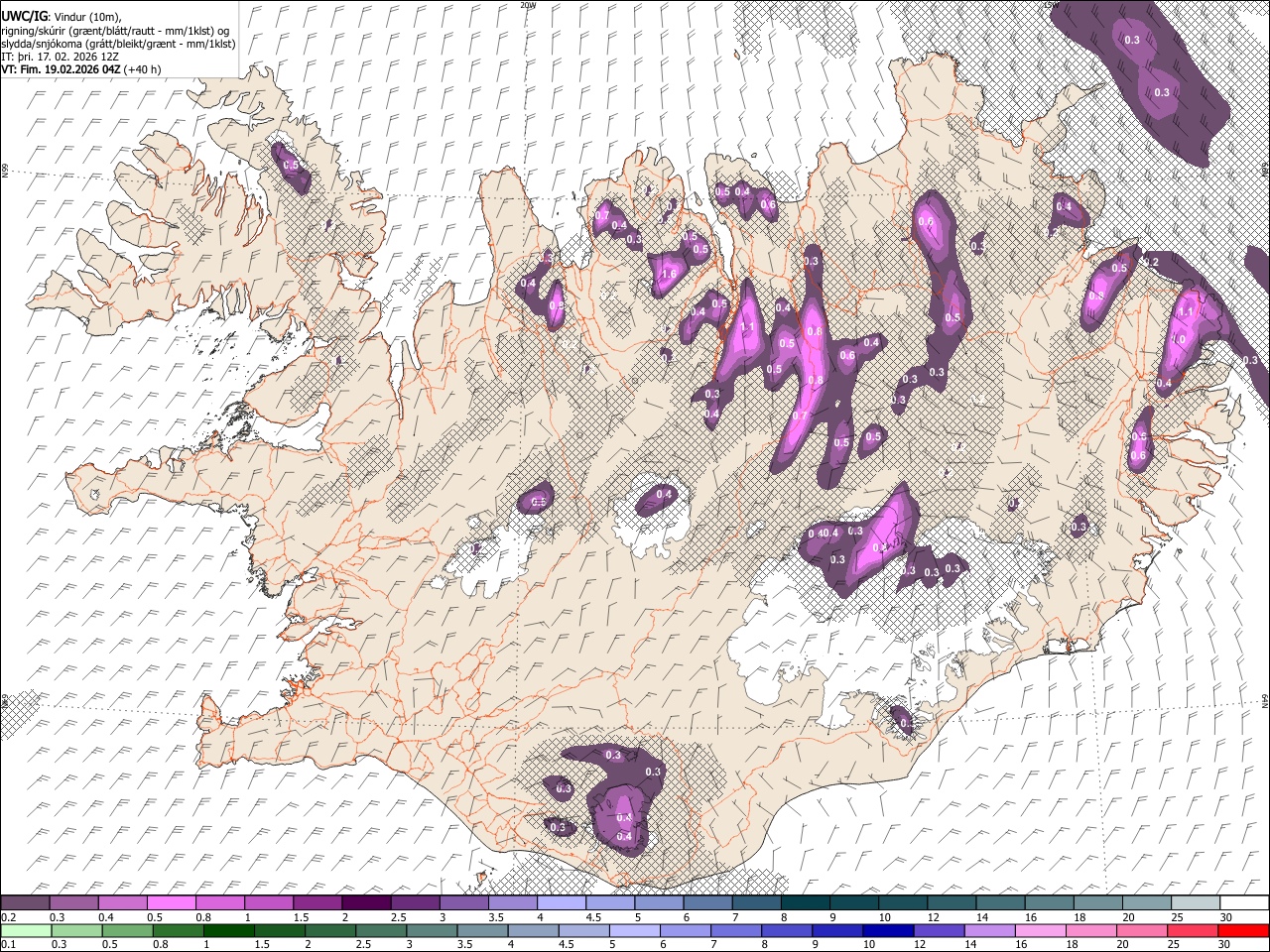Click the white upper swatch after 30
Viewport: 1270px width, 952px height.
tap(1244, 902)
